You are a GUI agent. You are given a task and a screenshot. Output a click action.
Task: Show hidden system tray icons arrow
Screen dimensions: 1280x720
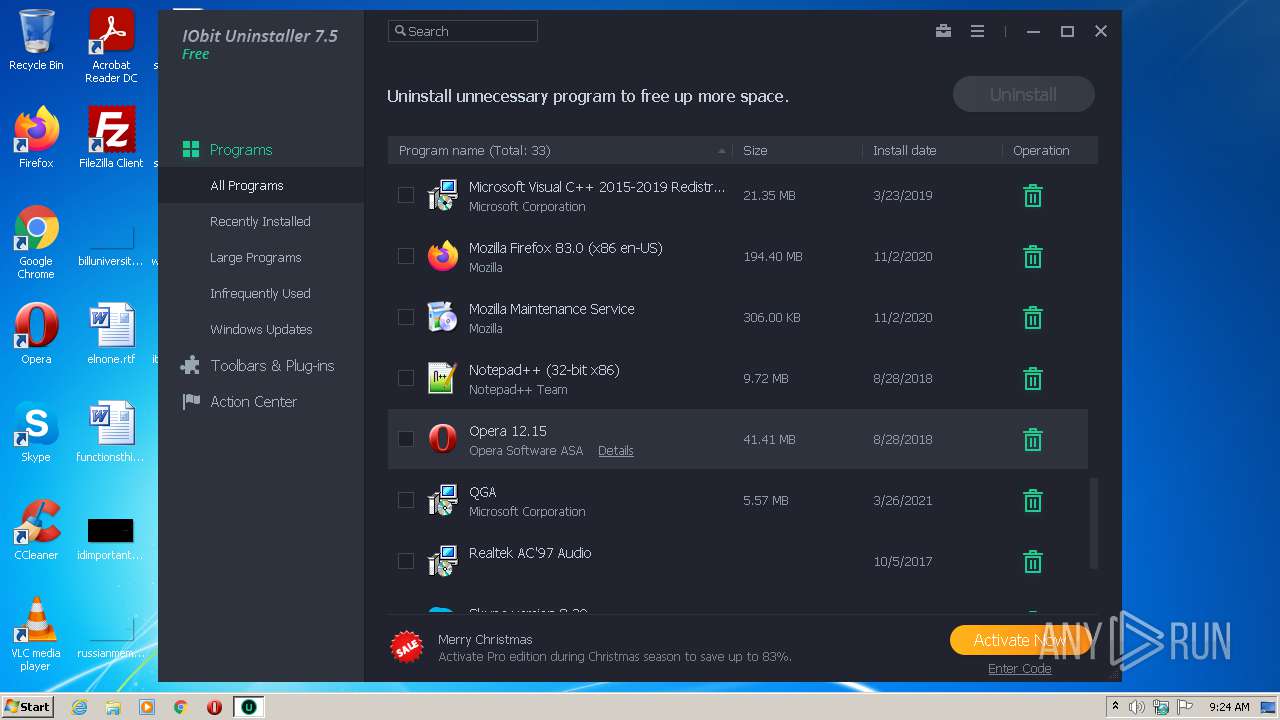1115,707
